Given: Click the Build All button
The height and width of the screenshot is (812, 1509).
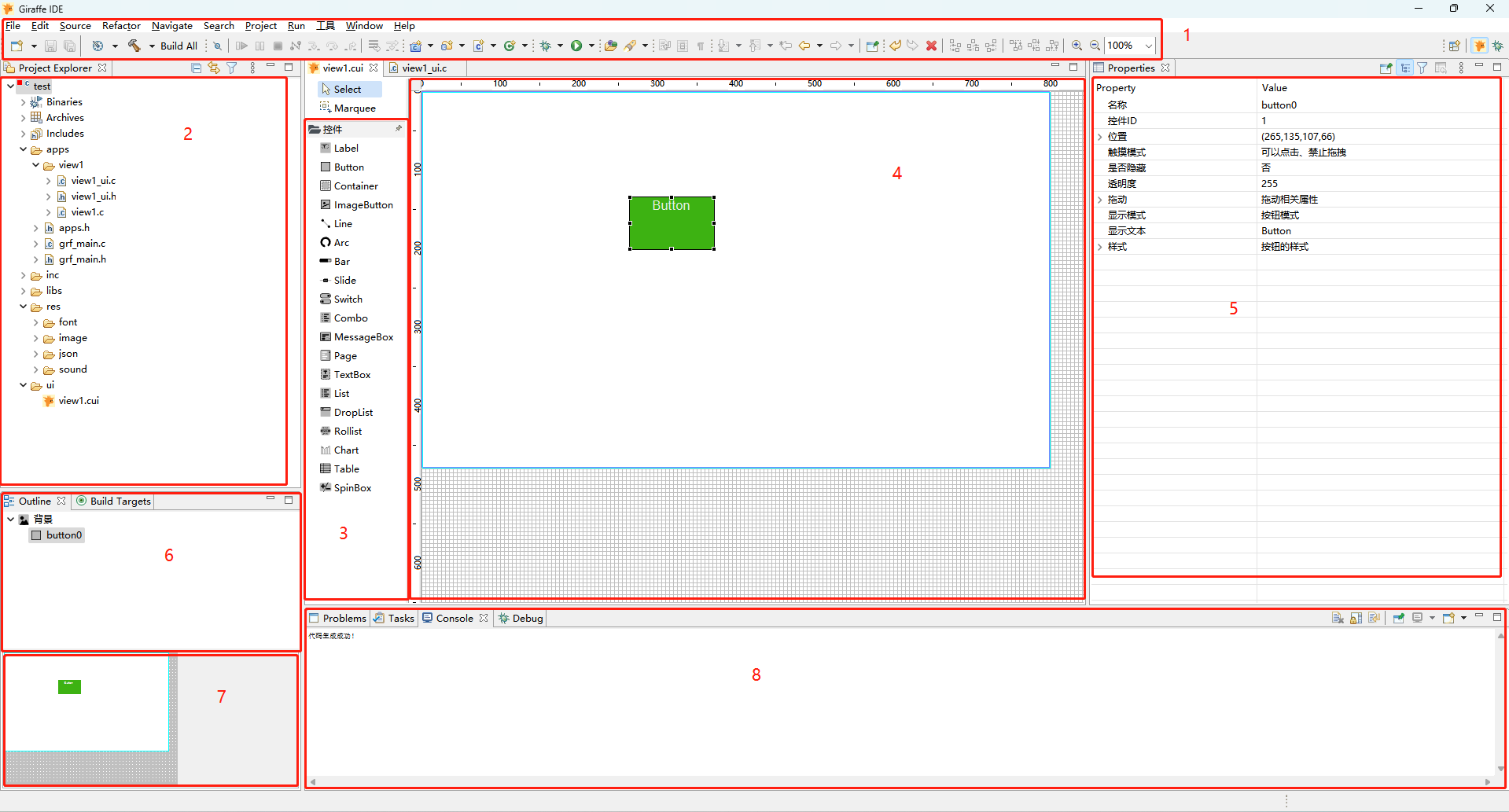Looking at the screenshot, I should (x=178, y=46).
